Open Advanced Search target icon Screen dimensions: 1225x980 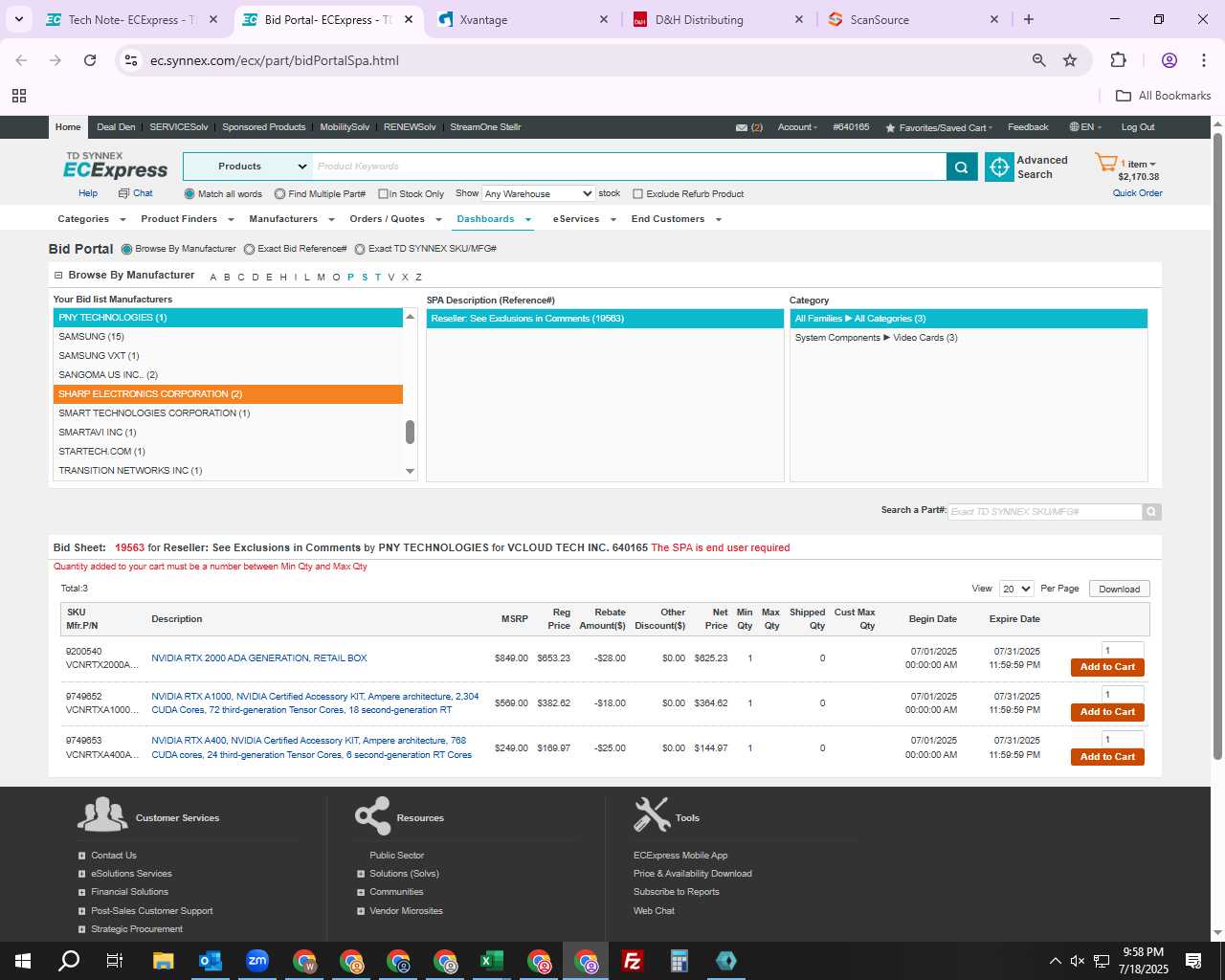999,167
